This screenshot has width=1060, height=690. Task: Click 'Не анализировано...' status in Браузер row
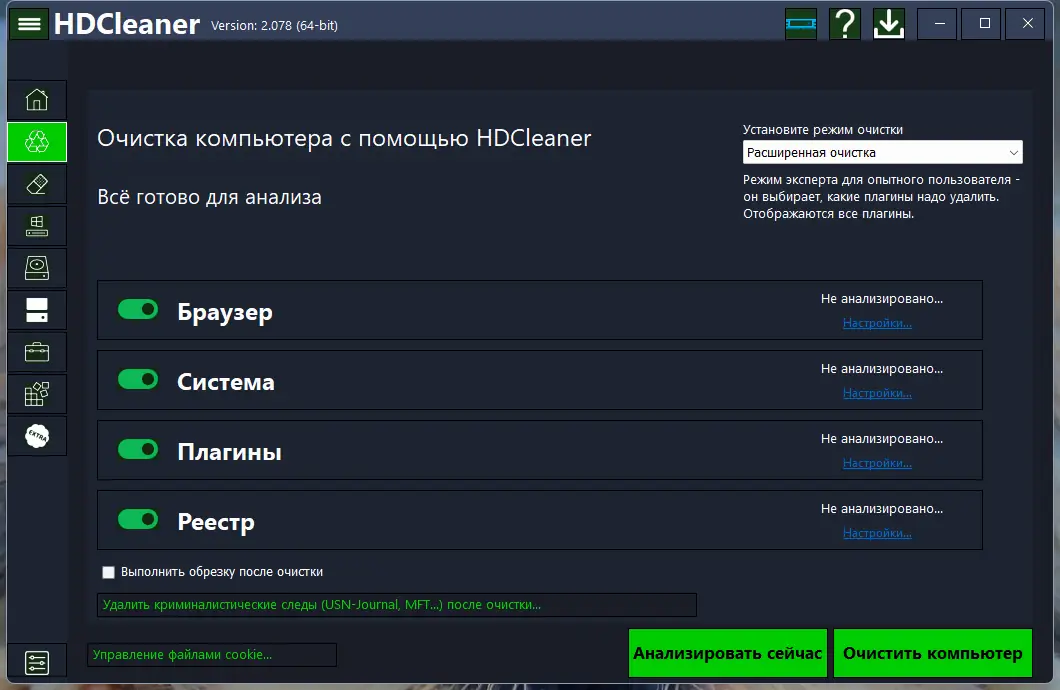(x=882, y=299)
